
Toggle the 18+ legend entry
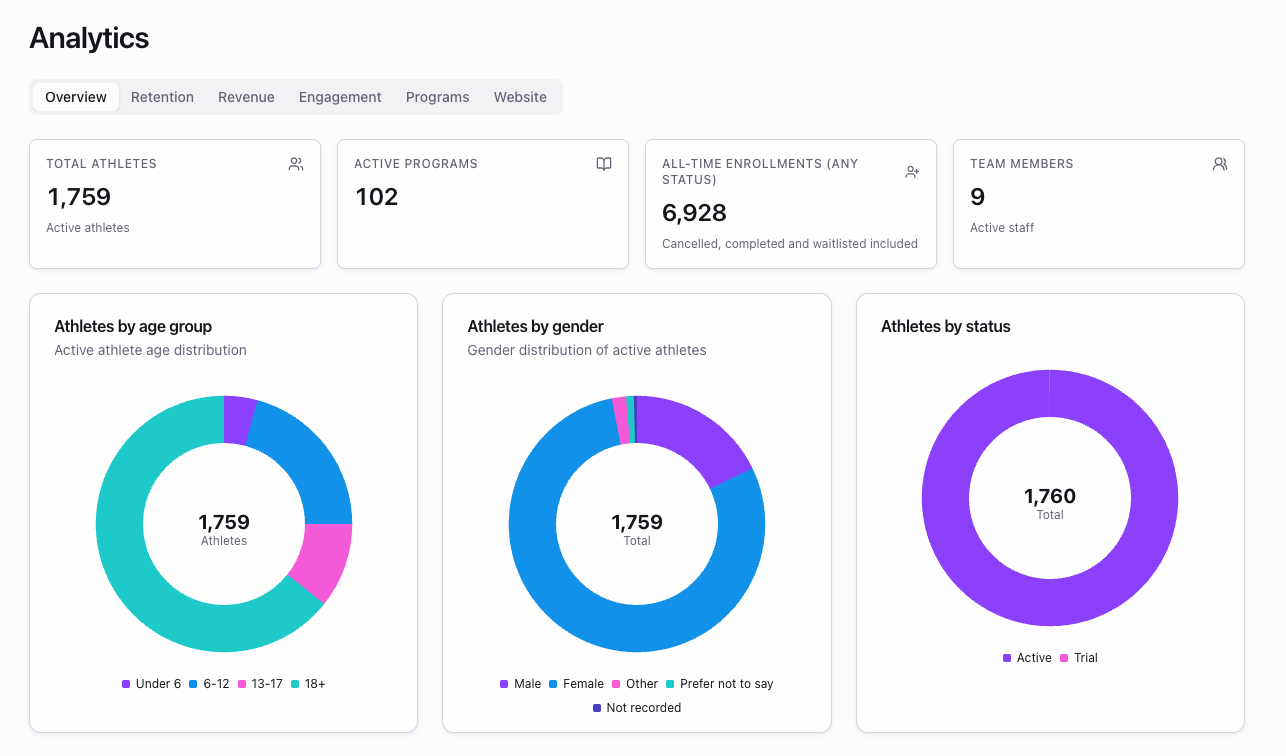[x=308, y=684]
